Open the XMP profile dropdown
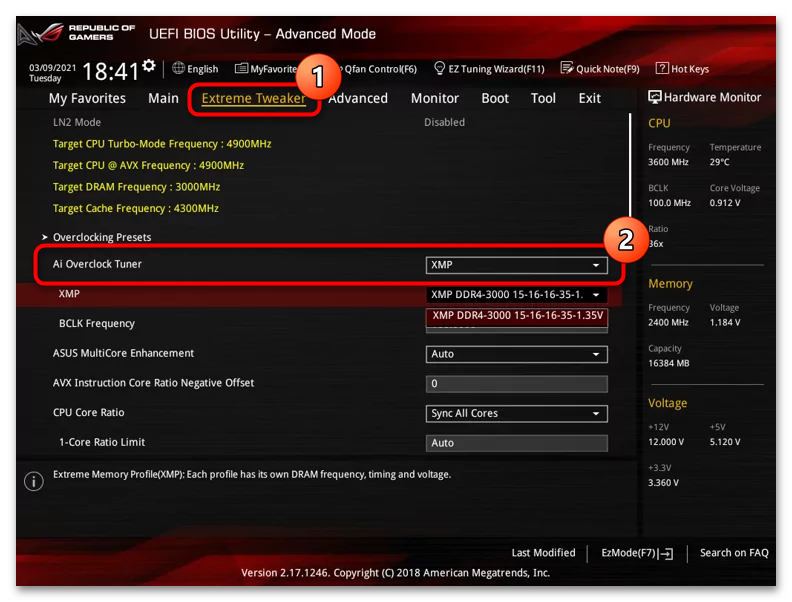Image resolution: width=792 pixels, height=602 pixels. 516,294
